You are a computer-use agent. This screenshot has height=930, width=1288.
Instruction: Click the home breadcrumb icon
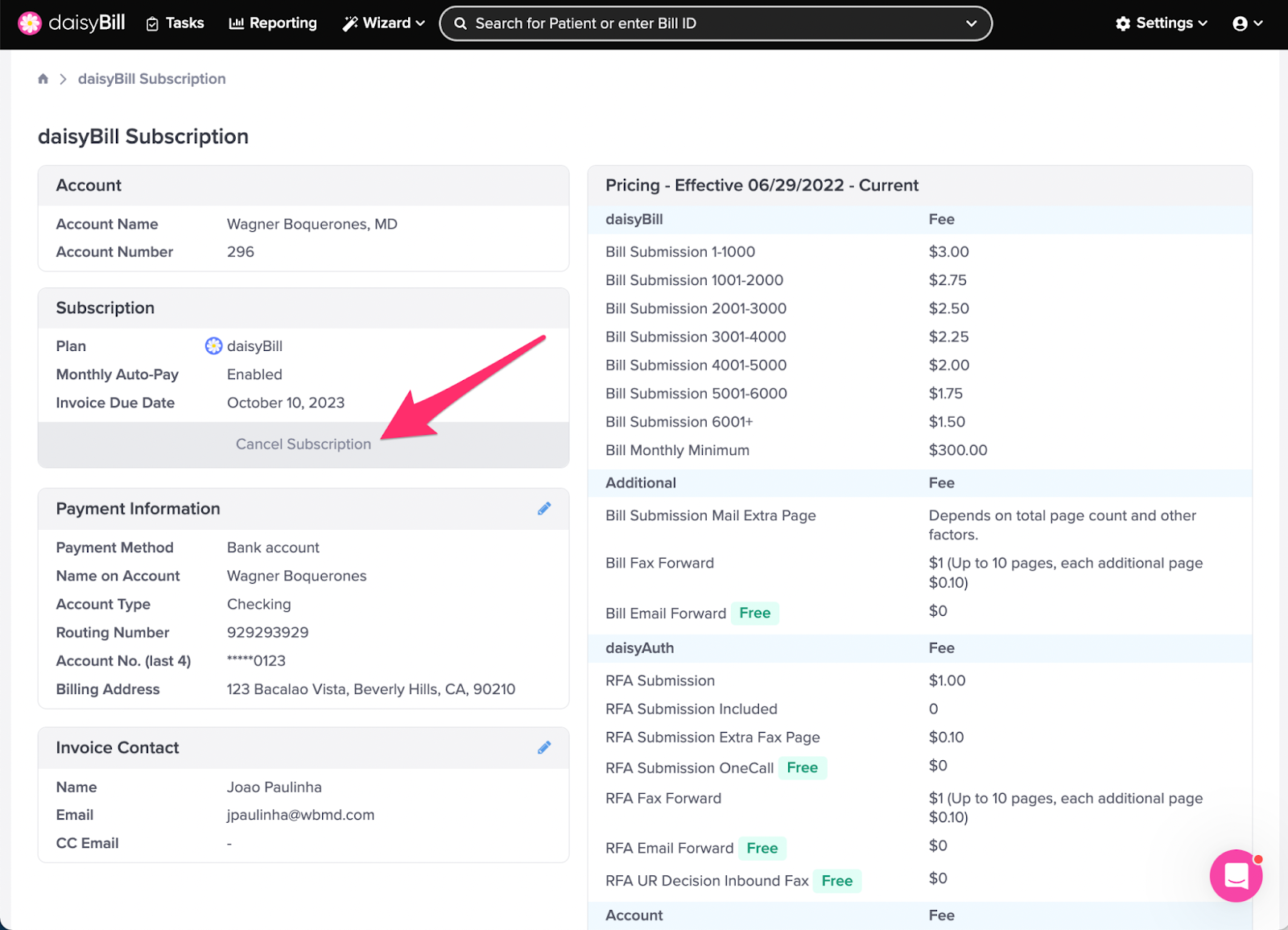43,78
